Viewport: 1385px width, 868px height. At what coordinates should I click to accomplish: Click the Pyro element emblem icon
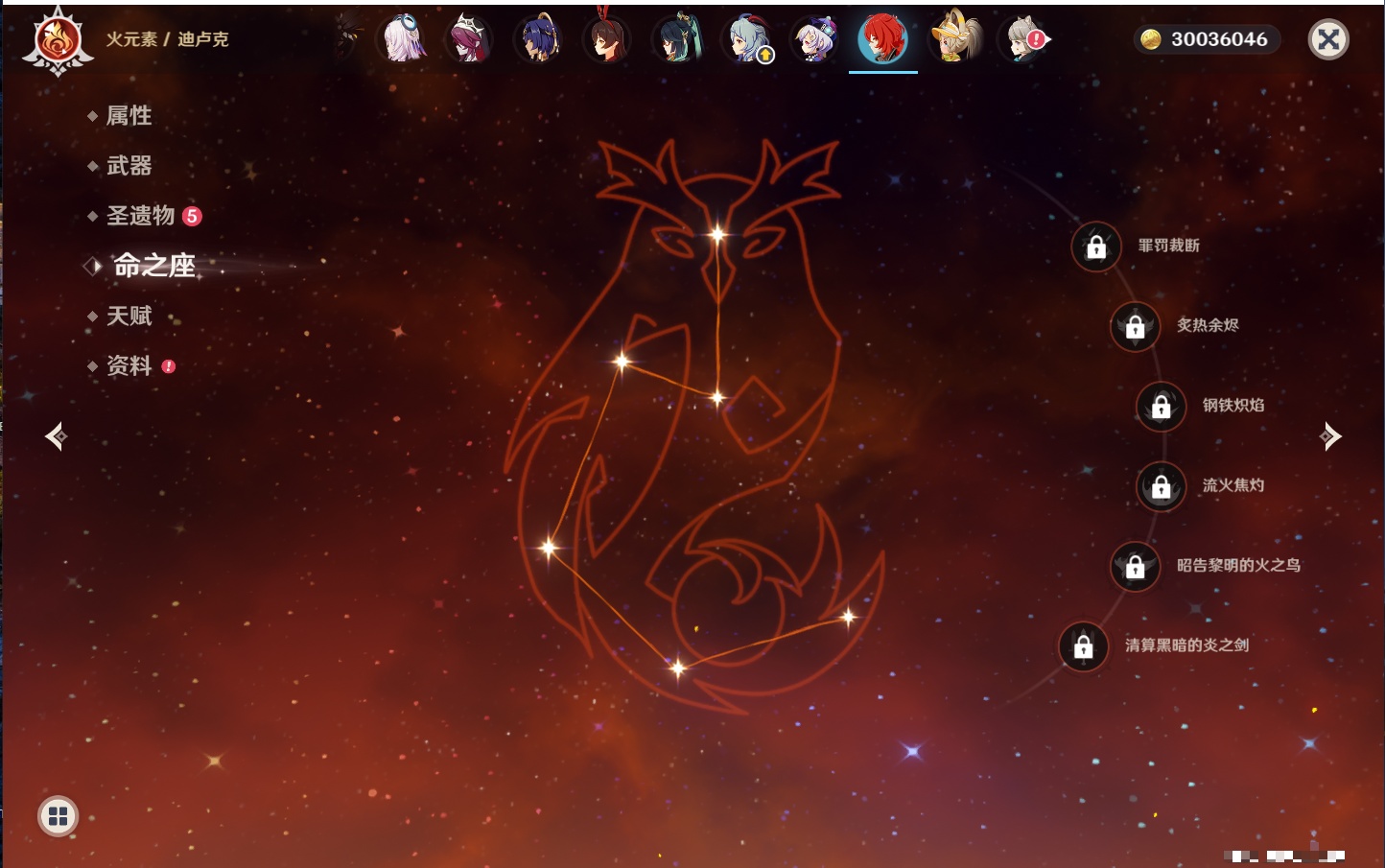pyautogui.click(x=58, y=41)
